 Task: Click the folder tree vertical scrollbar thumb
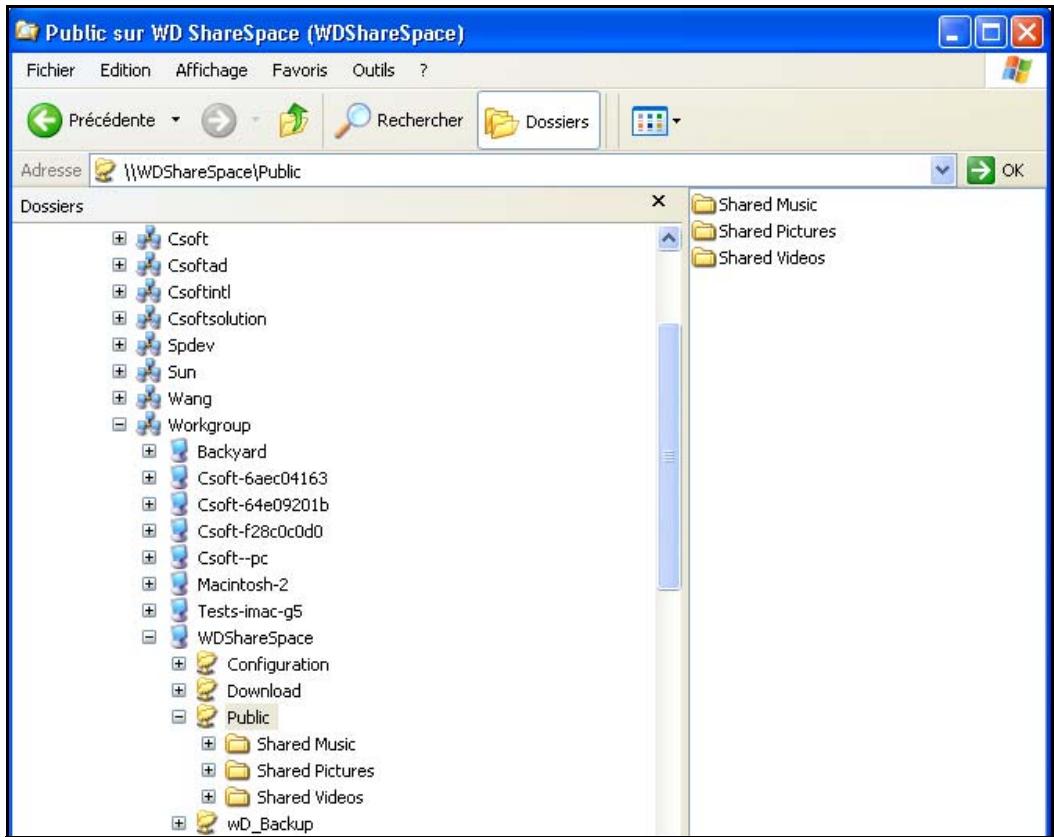[x=669, y=456]
